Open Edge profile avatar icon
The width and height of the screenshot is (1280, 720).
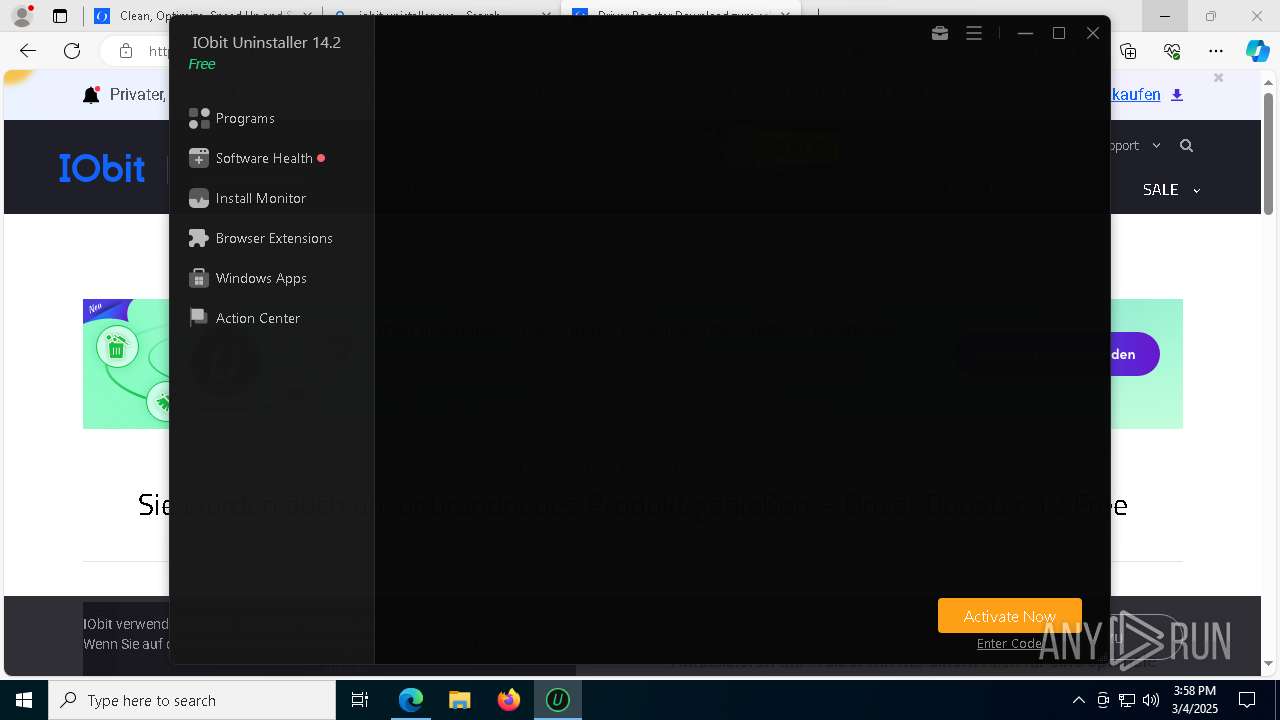click(x=21, y=16)
